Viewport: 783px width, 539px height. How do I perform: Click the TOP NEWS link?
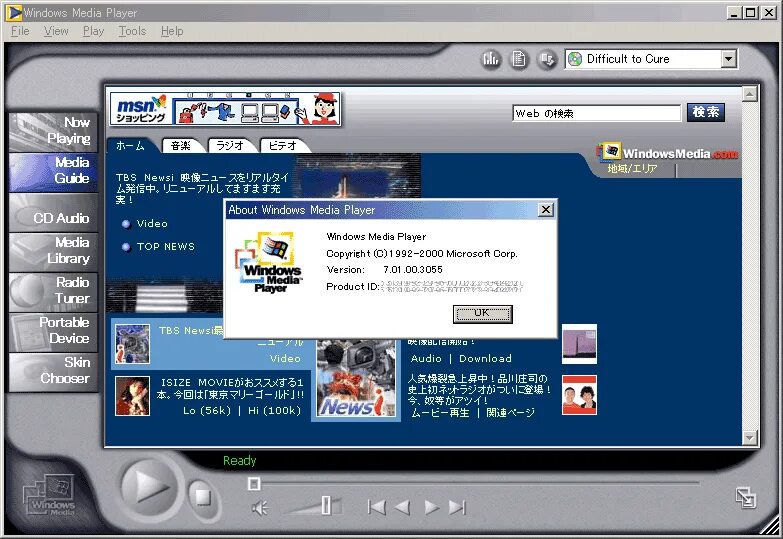[166, 246]
